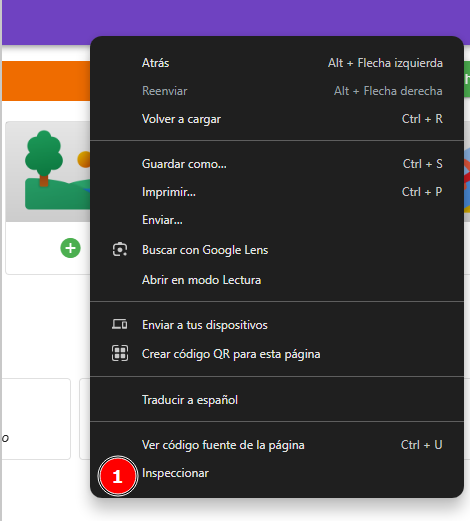Viewport: 470px width, 521px height.
Task: Click the Google Lens camera icon
Action: pyautogui.click(x=120, y=250)
